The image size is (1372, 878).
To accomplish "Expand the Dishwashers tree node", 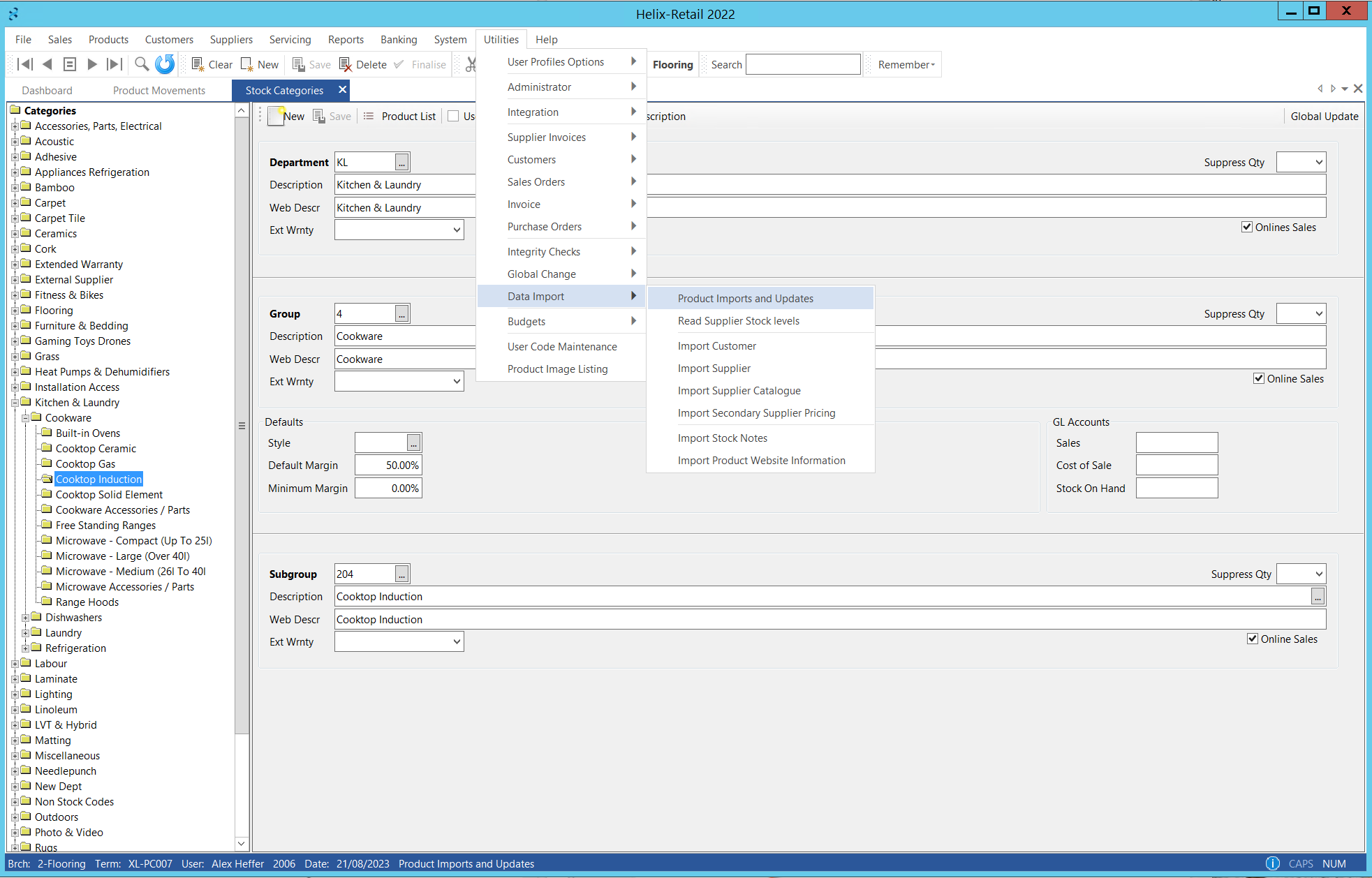I will [25, 618].
